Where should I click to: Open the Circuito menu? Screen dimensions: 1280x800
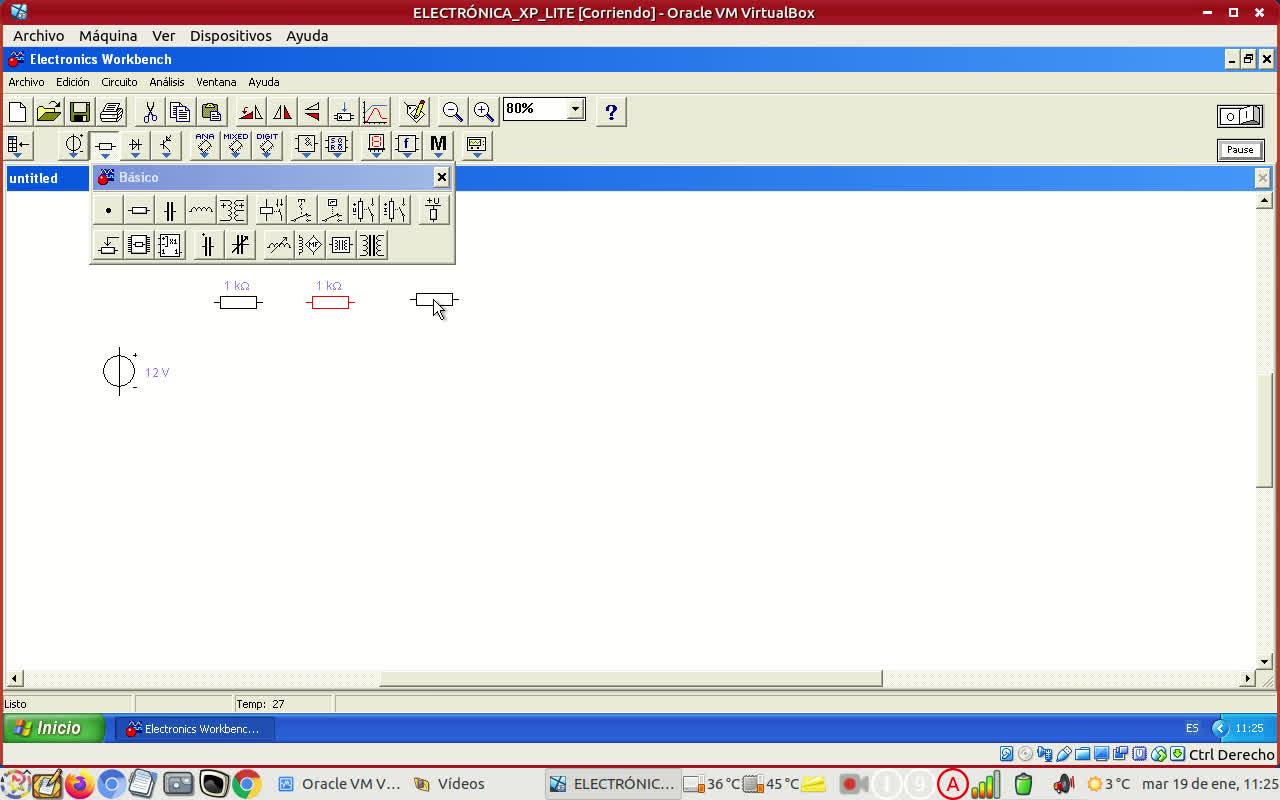pyautogui.click(x=119, y=82)
